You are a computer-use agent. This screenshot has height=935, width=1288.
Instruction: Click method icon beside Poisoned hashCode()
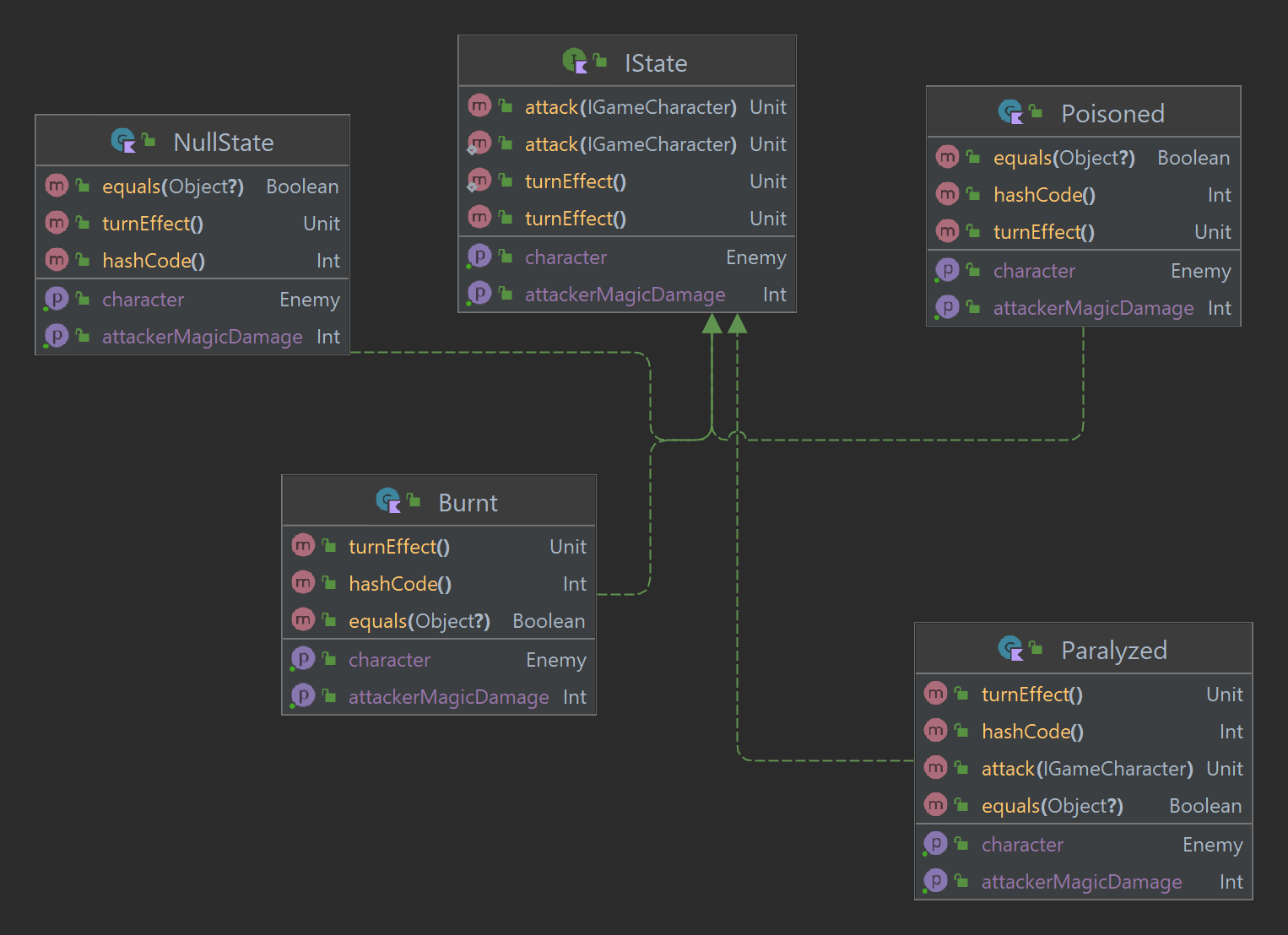click(948, 193)
